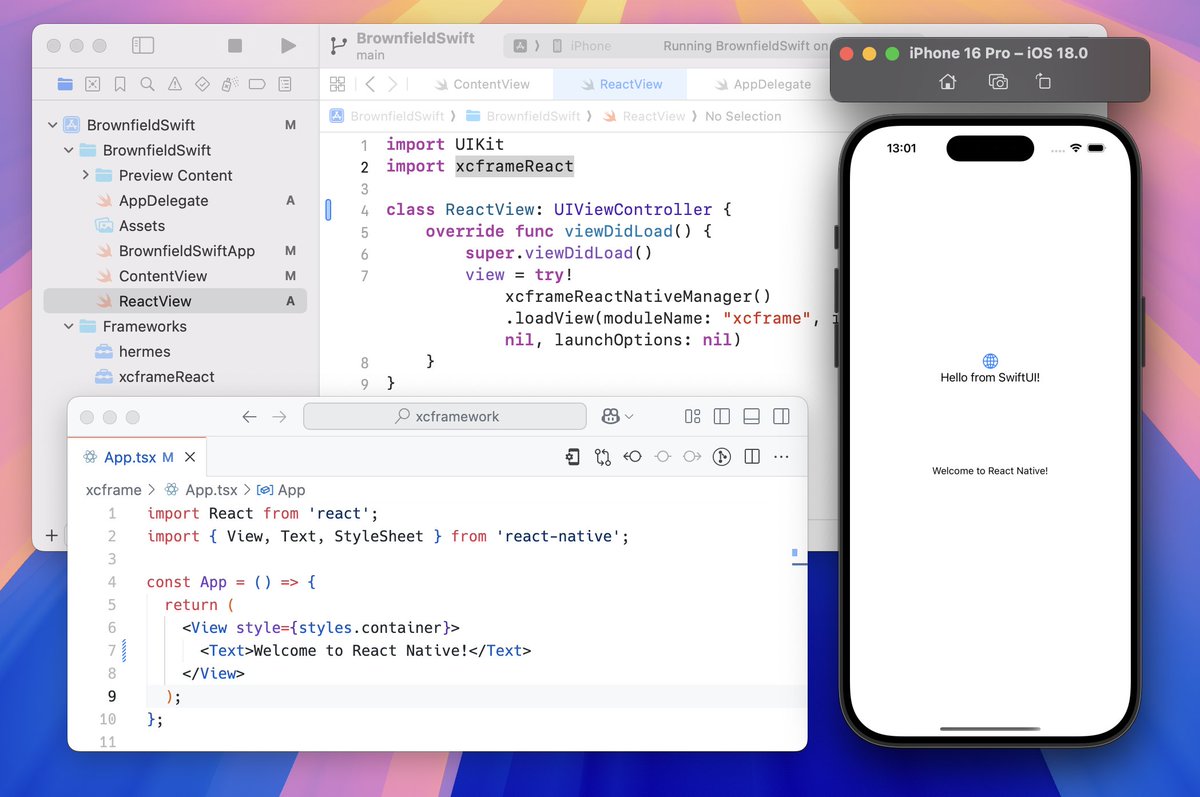Viewport: 1200px width, 797px height.
Task: Toggle the VS Code bottom panel
Action: [752, 417]
